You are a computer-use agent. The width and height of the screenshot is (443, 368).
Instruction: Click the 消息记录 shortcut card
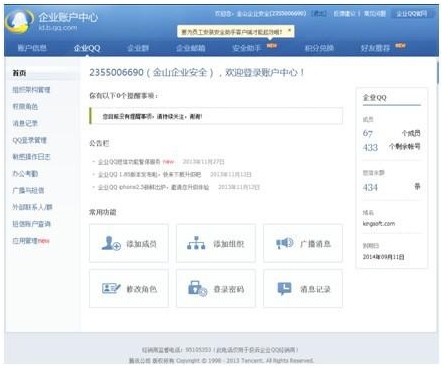(303, 288)
